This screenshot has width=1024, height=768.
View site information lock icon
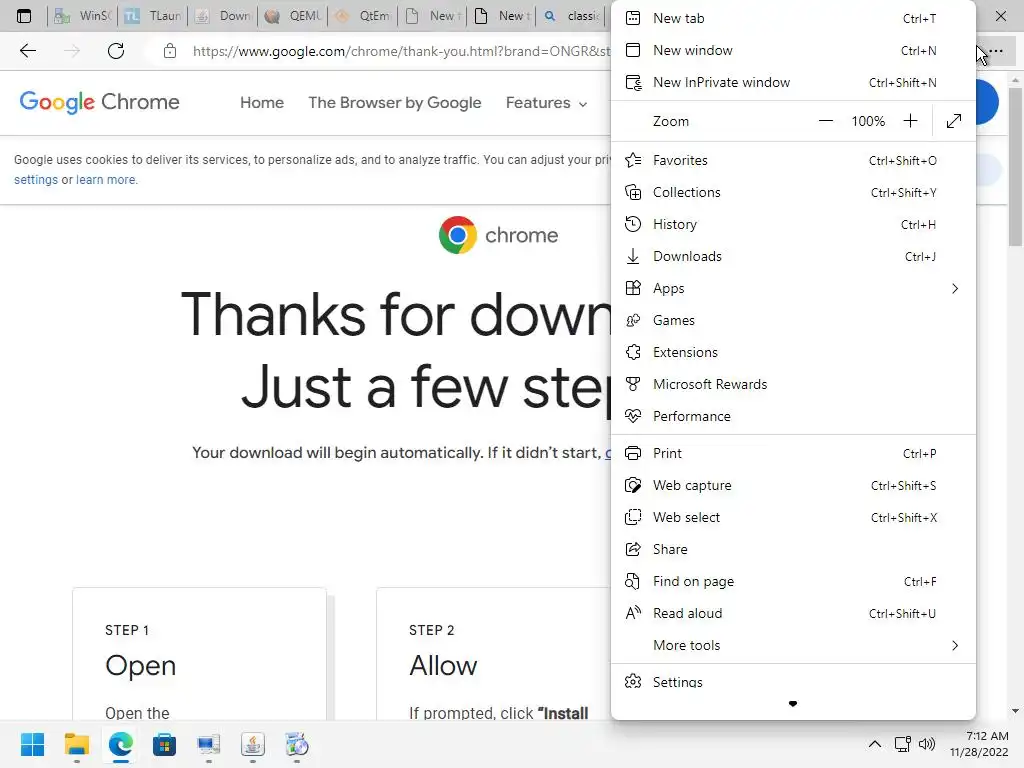point(170,51)
